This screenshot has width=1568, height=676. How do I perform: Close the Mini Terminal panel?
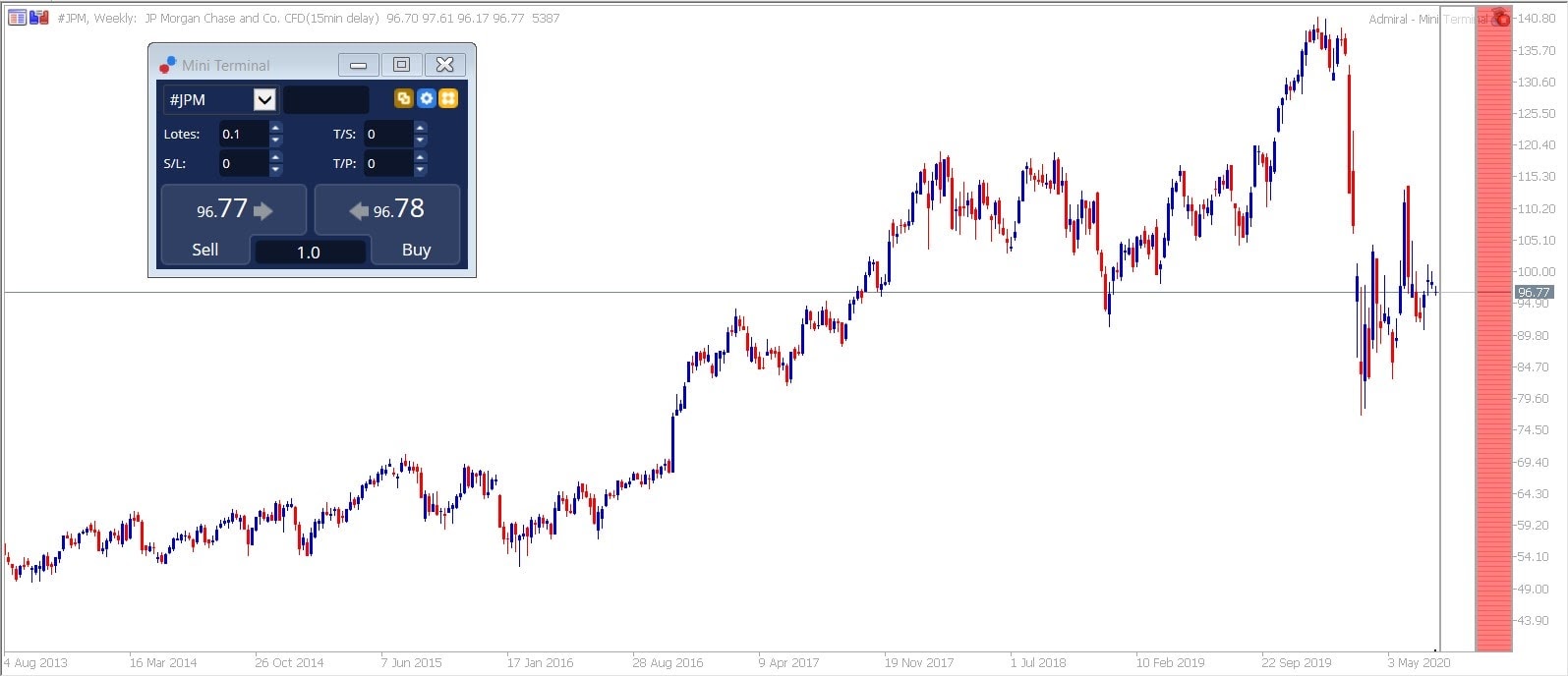tap(444, 65)
